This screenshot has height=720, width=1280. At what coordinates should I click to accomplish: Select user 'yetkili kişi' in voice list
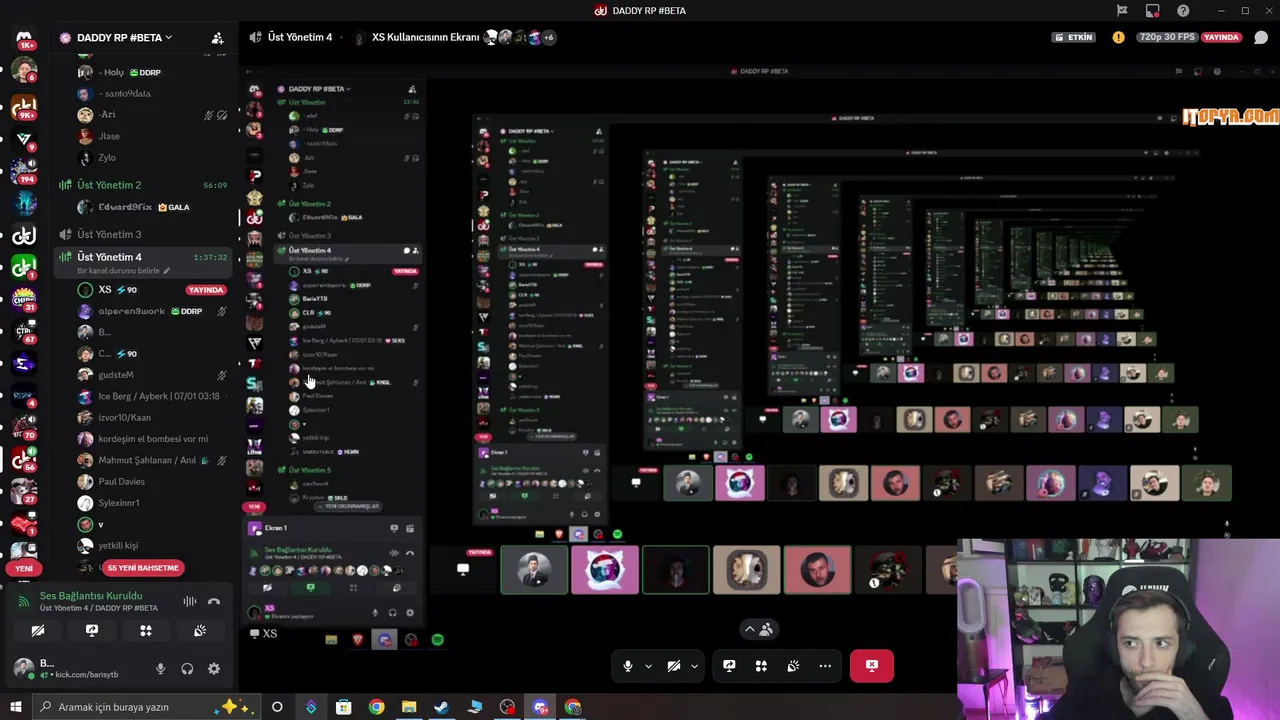[150, 545]
